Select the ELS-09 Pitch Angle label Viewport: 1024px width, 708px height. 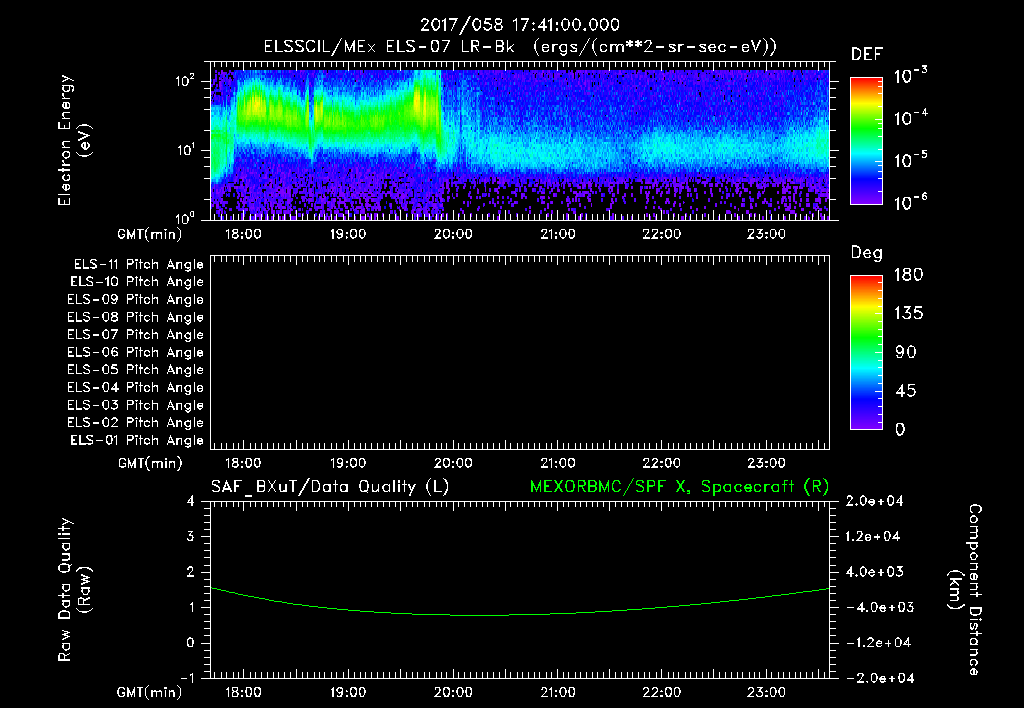click(135, 300)
